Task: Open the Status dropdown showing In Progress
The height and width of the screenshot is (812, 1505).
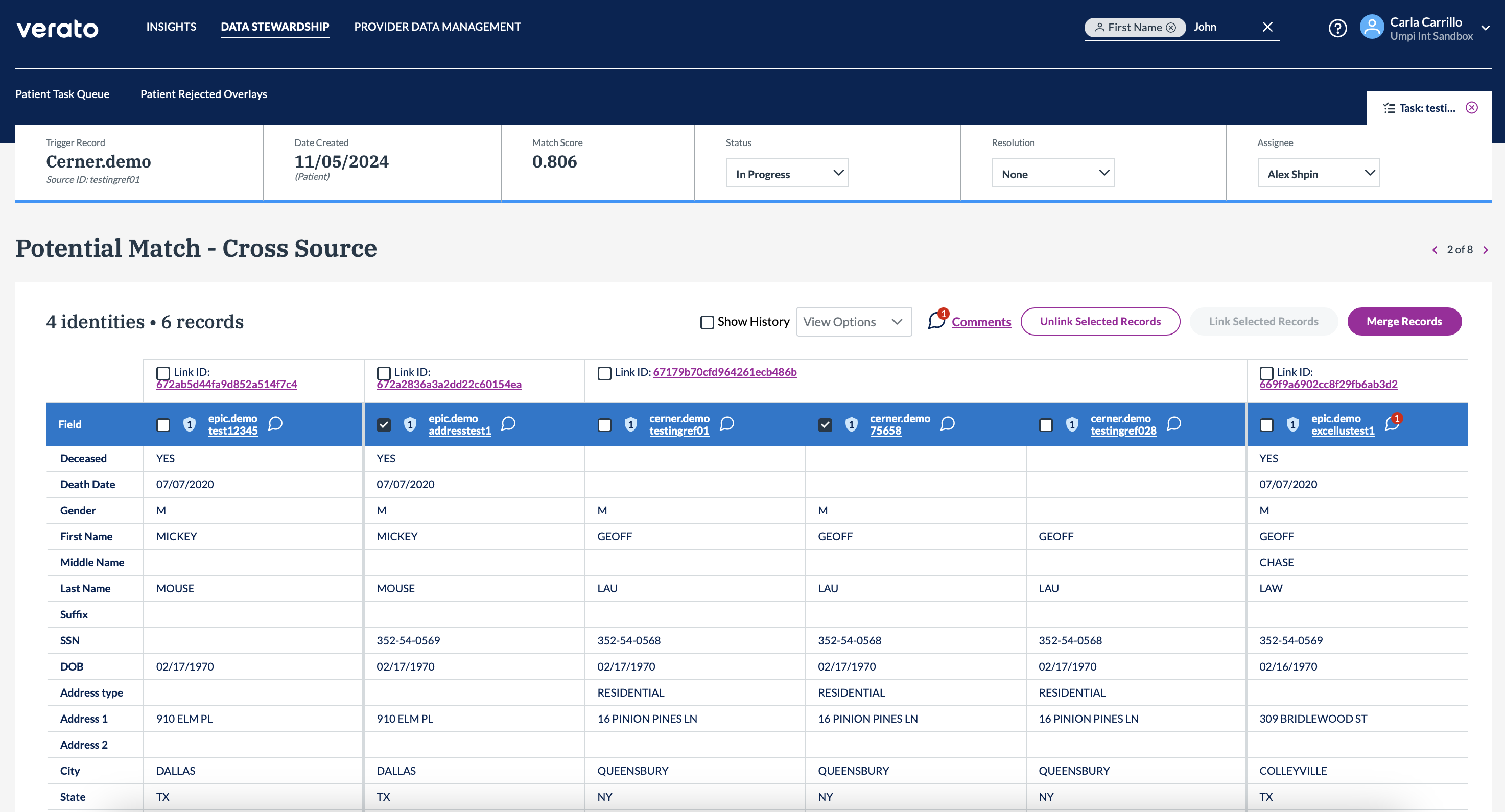Action: [x=786, y=174]
